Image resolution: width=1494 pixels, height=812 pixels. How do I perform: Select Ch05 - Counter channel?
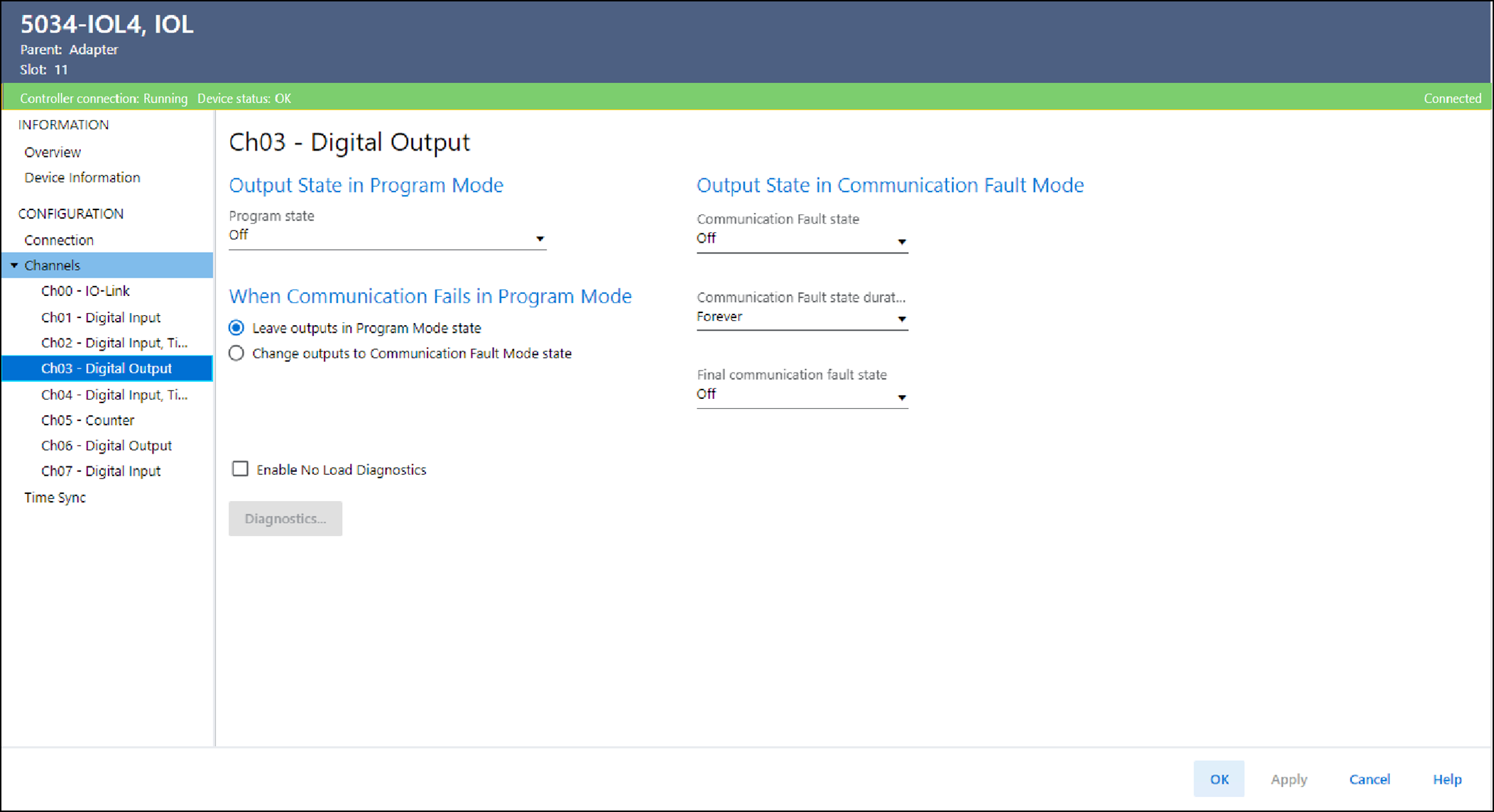click(87, 420)
